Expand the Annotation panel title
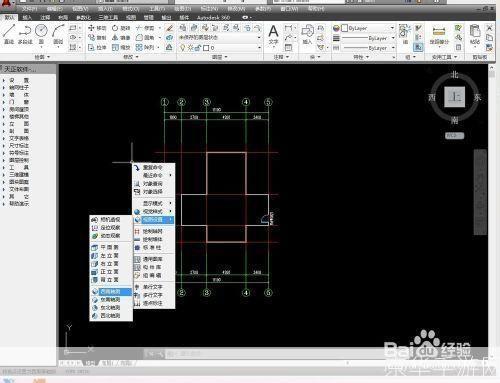This screenshot has height=383, width=500. 281,57
